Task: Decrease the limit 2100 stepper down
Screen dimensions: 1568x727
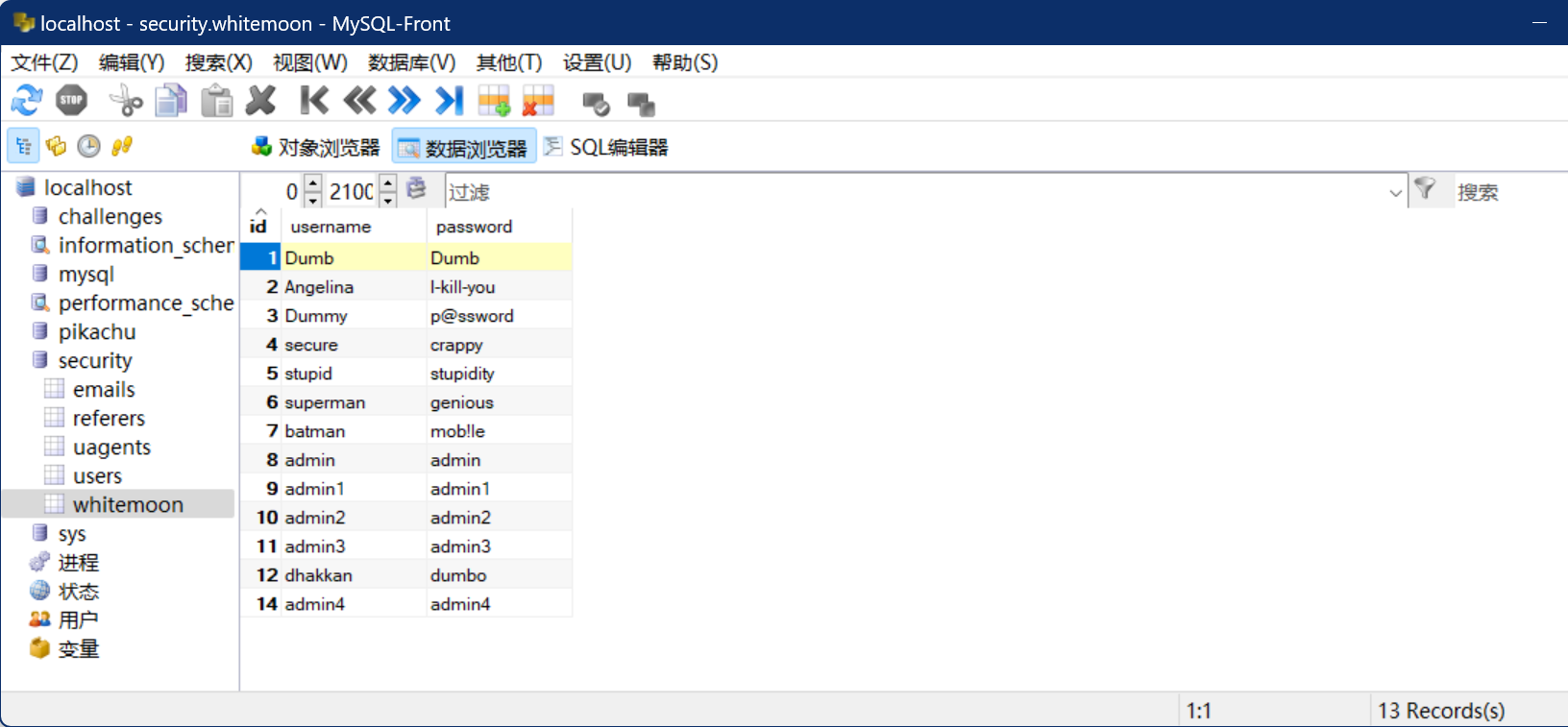Action: click(387, 200)
